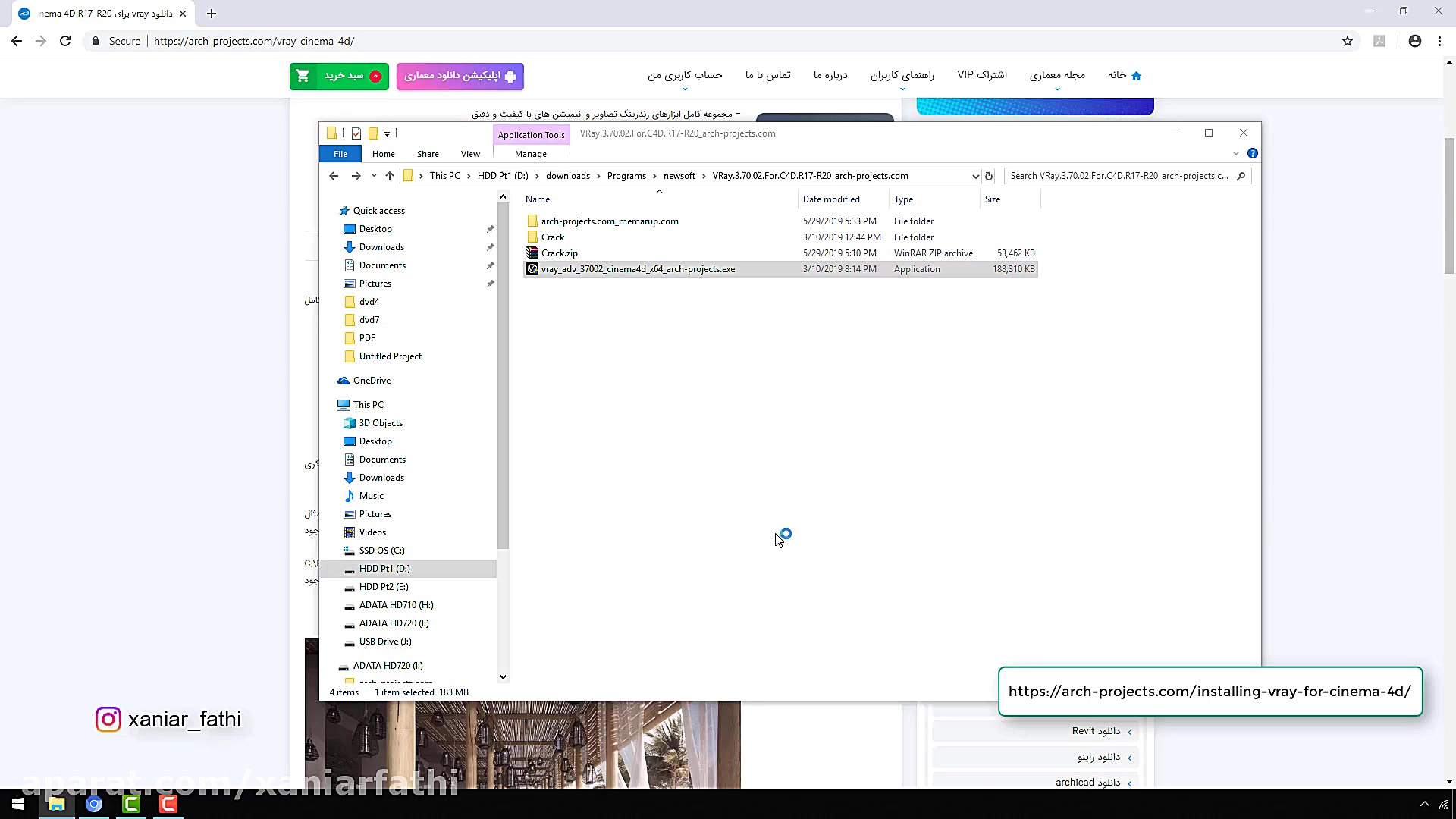Screen dimensions: 1456x819
Task: Click the green shopping cart button
Action: [x=339, y=76]
